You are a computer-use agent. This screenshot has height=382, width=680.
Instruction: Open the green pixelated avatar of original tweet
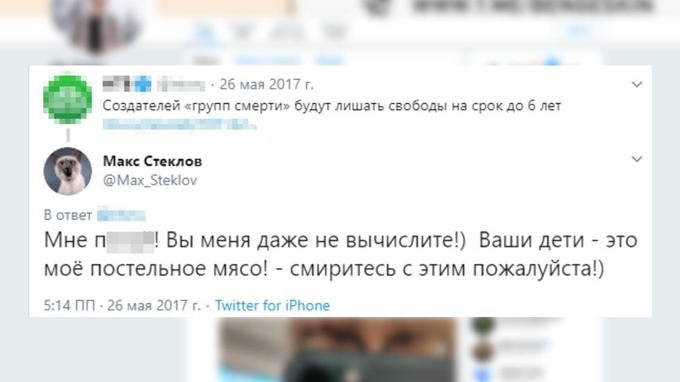click(x=67, y=99)
